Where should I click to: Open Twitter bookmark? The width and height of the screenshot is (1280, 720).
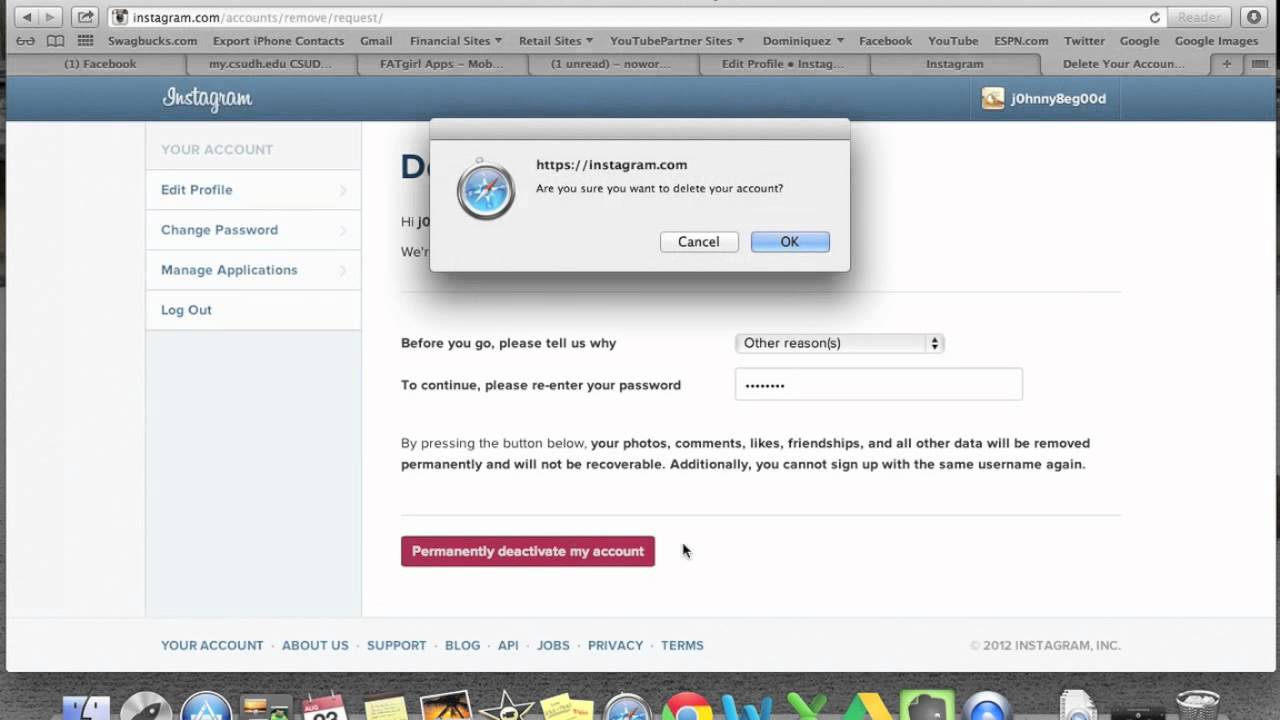click(x=1084, y=41)
